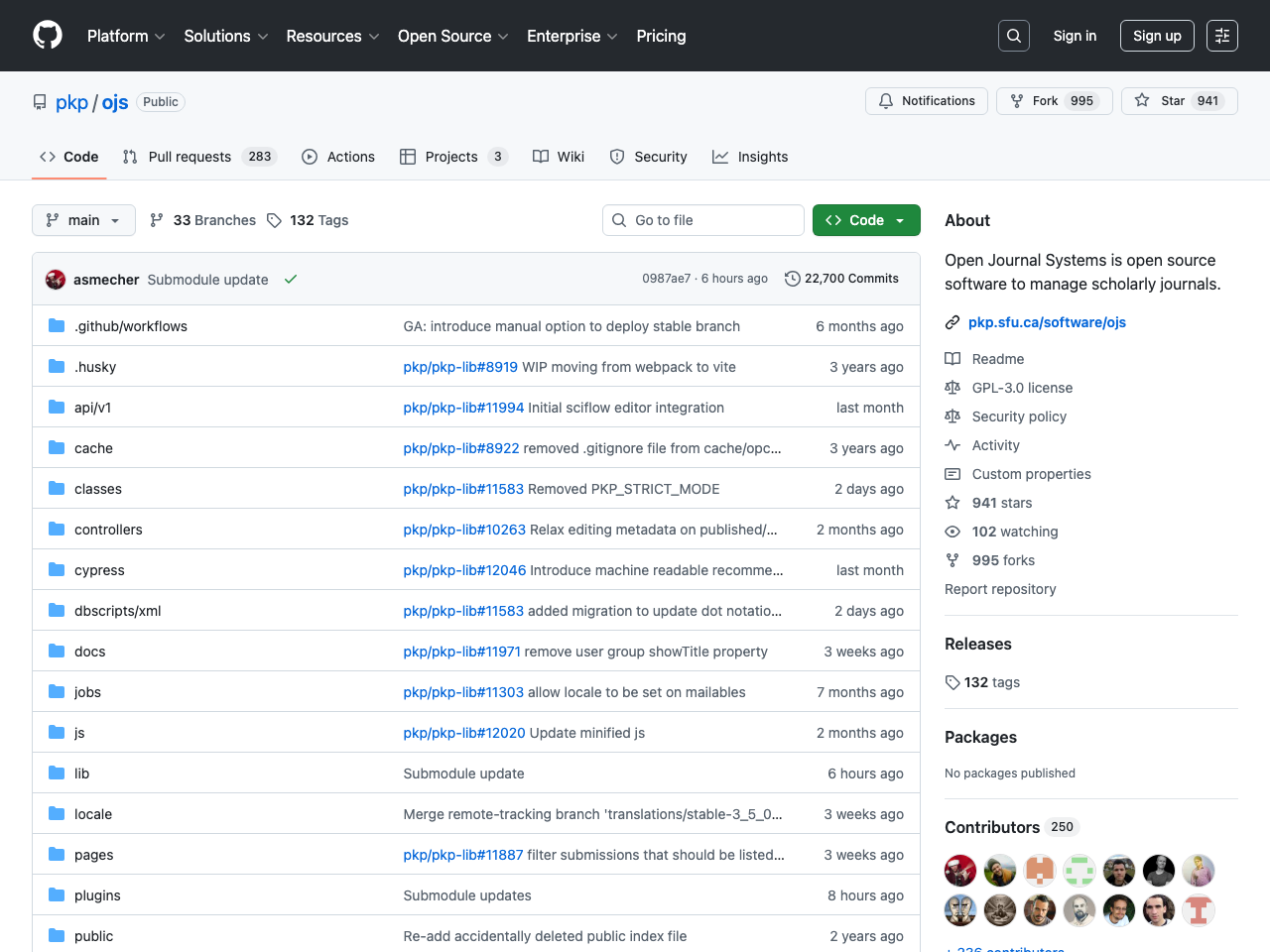The image size is (1270, 952).
Task: Click the green check commit status icon
Action: coord(291,280)
